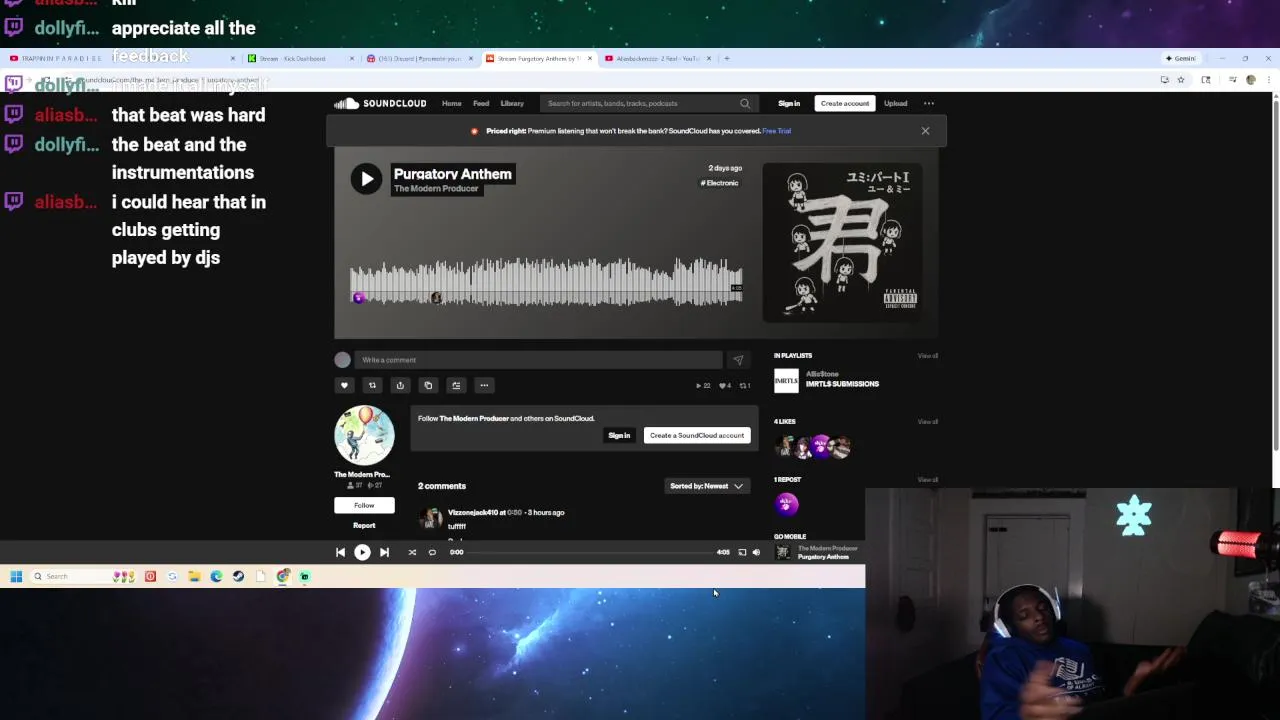Click Sign in in the top bar

click(x=789, y=103)
